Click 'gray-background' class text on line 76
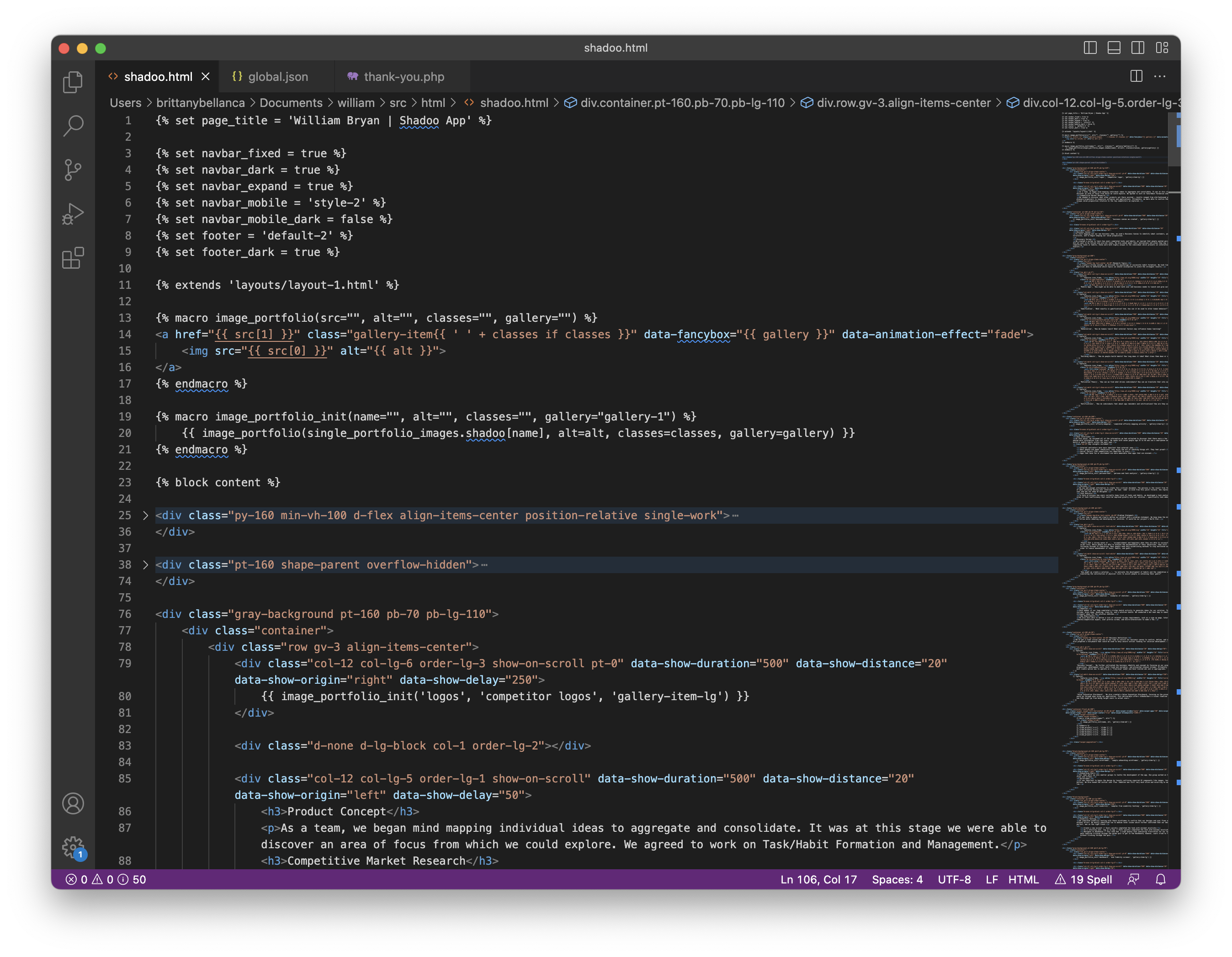This screenshot has width=1232, height=957. click(284, 614)
